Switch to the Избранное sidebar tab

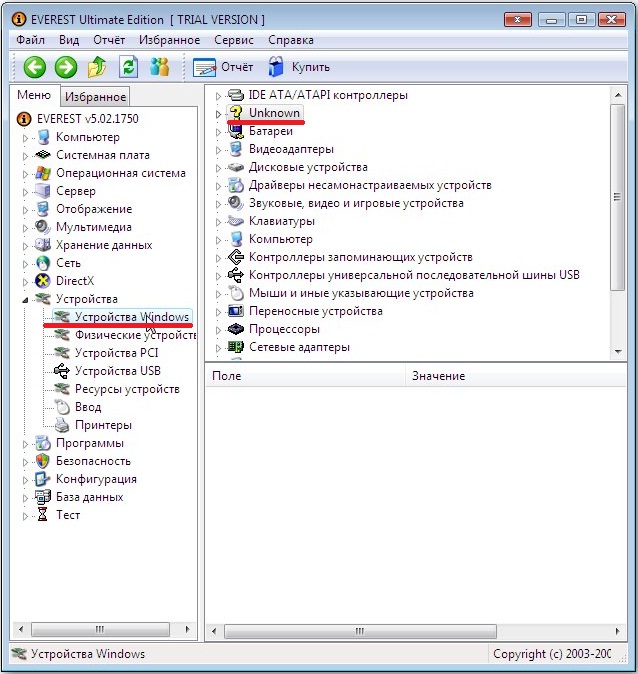[x=95, y=97]
